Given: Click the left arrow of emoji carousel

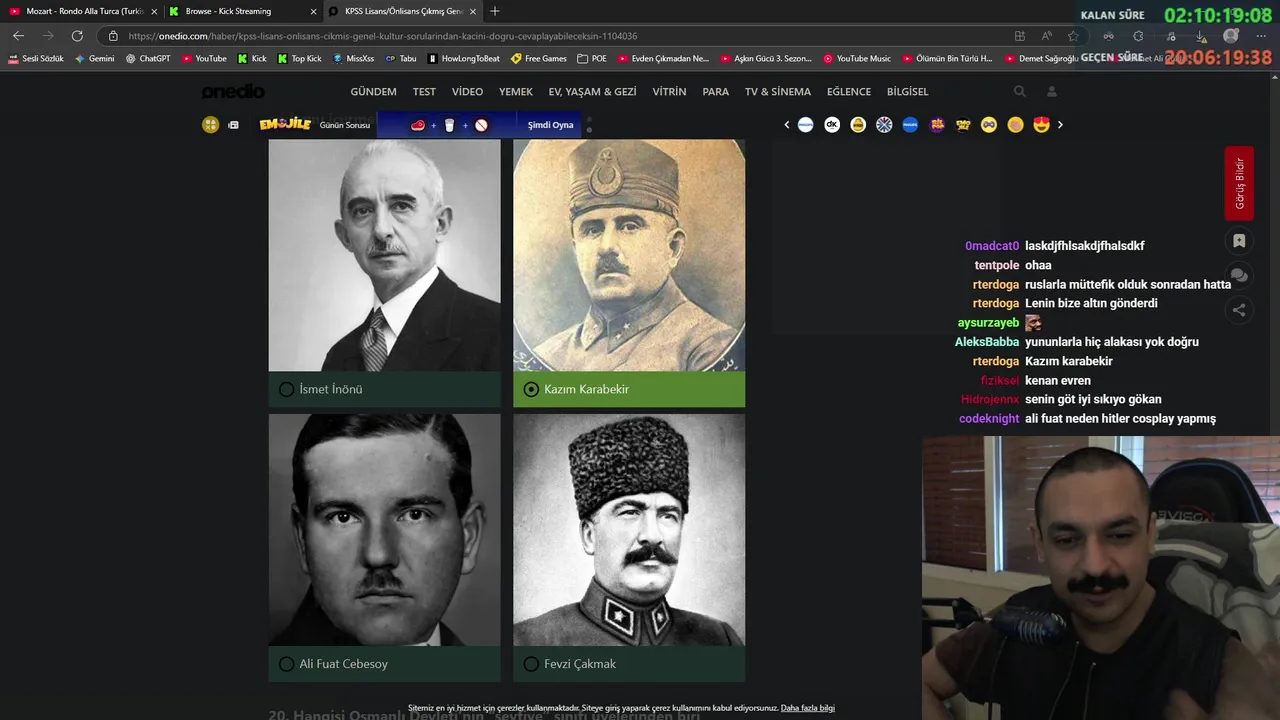Looking at the screenshot, I should tap(787, 125).
